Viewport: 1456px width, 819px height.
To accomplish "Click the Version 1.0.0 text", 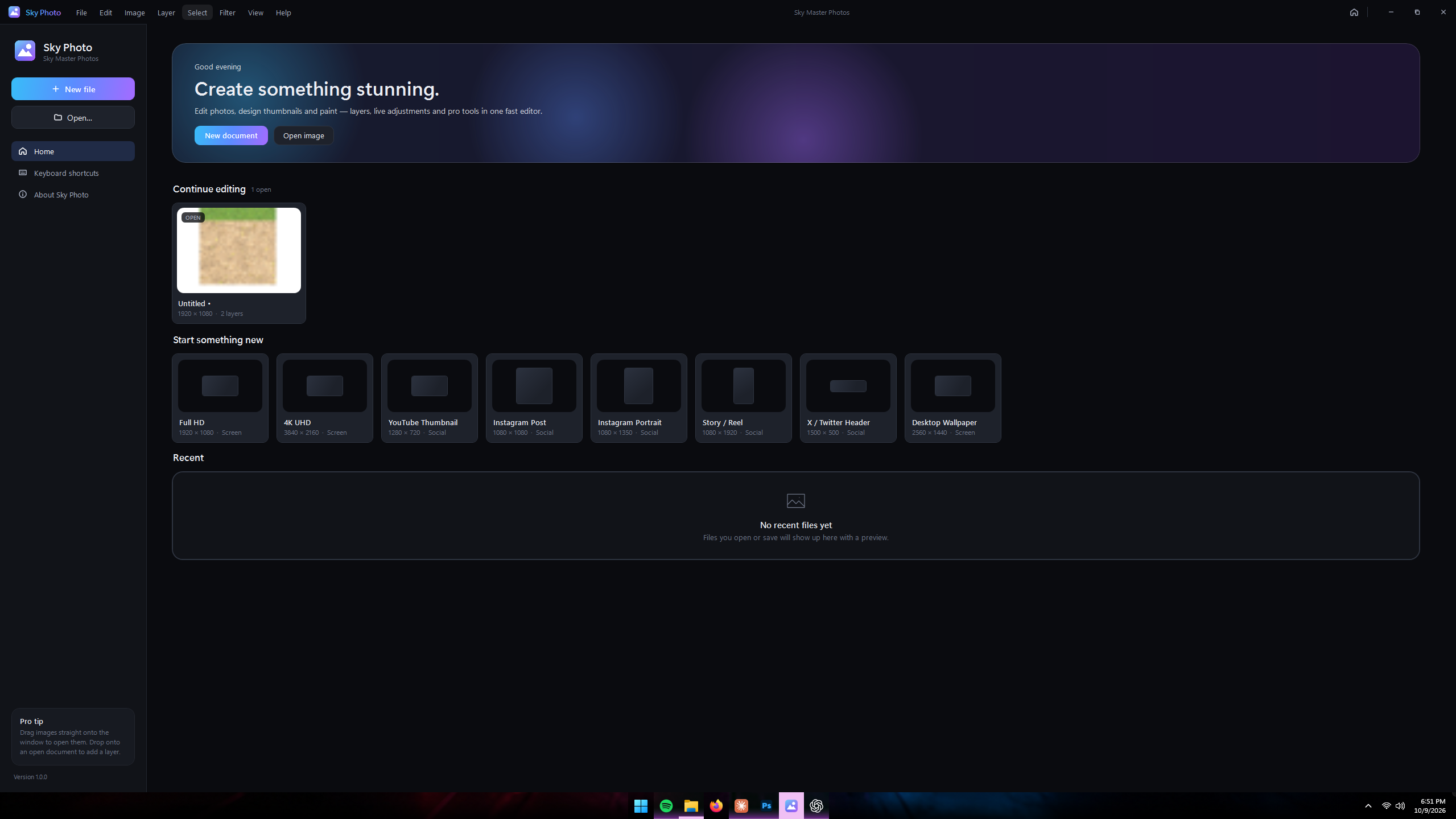I will 30,777.
